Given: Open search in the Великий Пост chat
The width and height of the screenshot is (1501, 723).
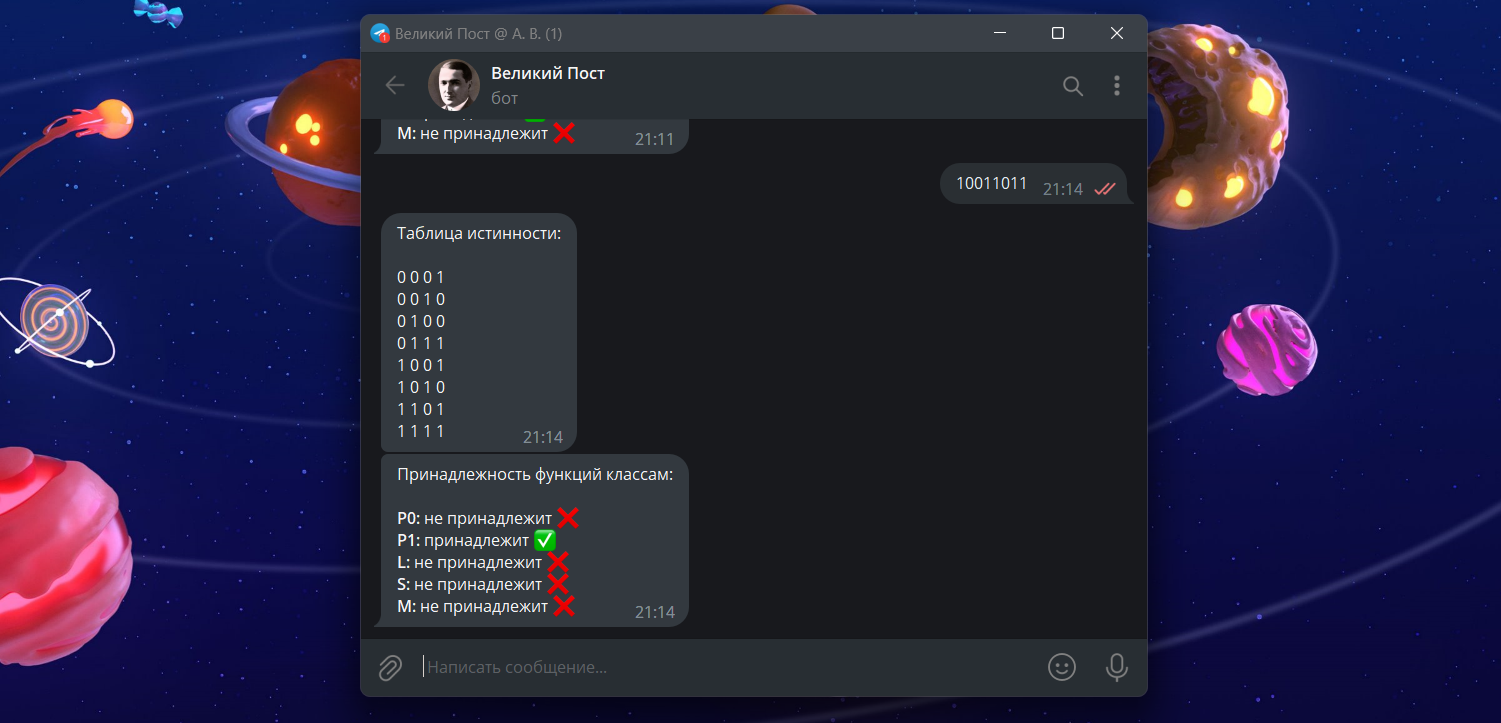Looking at the screenshot, I should pyautogui.click(x=1073, y=86).
